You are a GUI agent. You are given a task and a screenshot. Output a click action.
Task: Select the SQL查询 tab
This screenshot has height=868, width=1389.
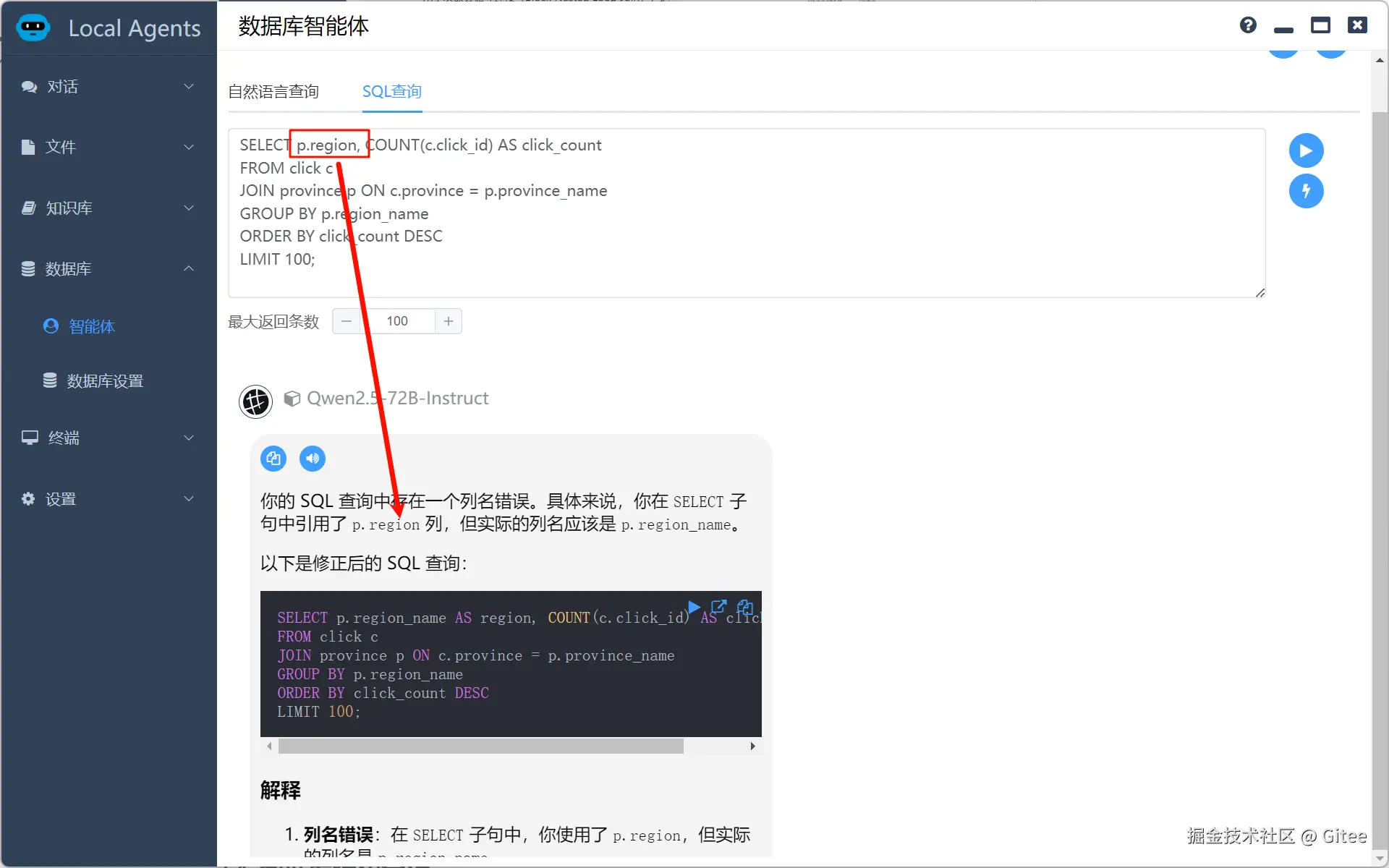click(x=391, y=92)
